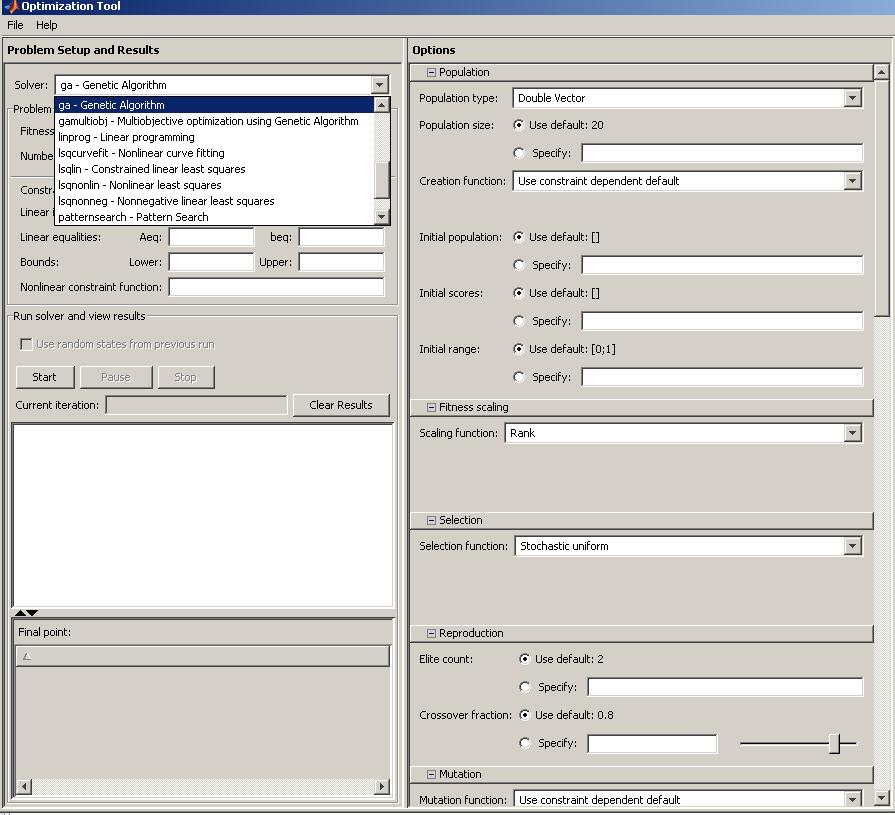Image resolution: width=895 pixels, height=815 pixels.
Task: Click the Elite count Specify field
Action: [x=725, y=687]
